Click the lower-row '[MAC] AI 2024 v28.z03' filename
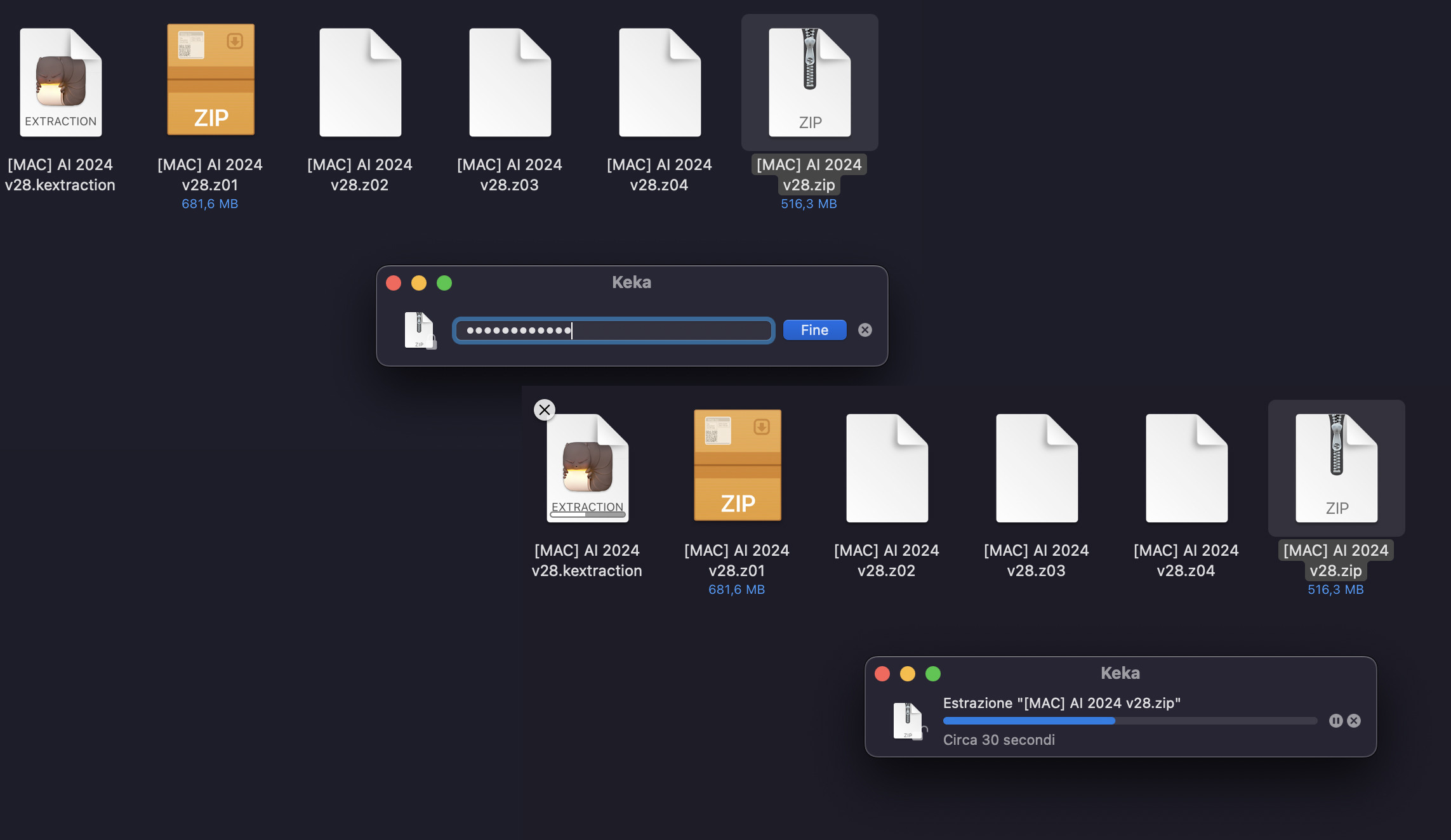This screenshot has height=840, width=1451. click(1037, 560)
